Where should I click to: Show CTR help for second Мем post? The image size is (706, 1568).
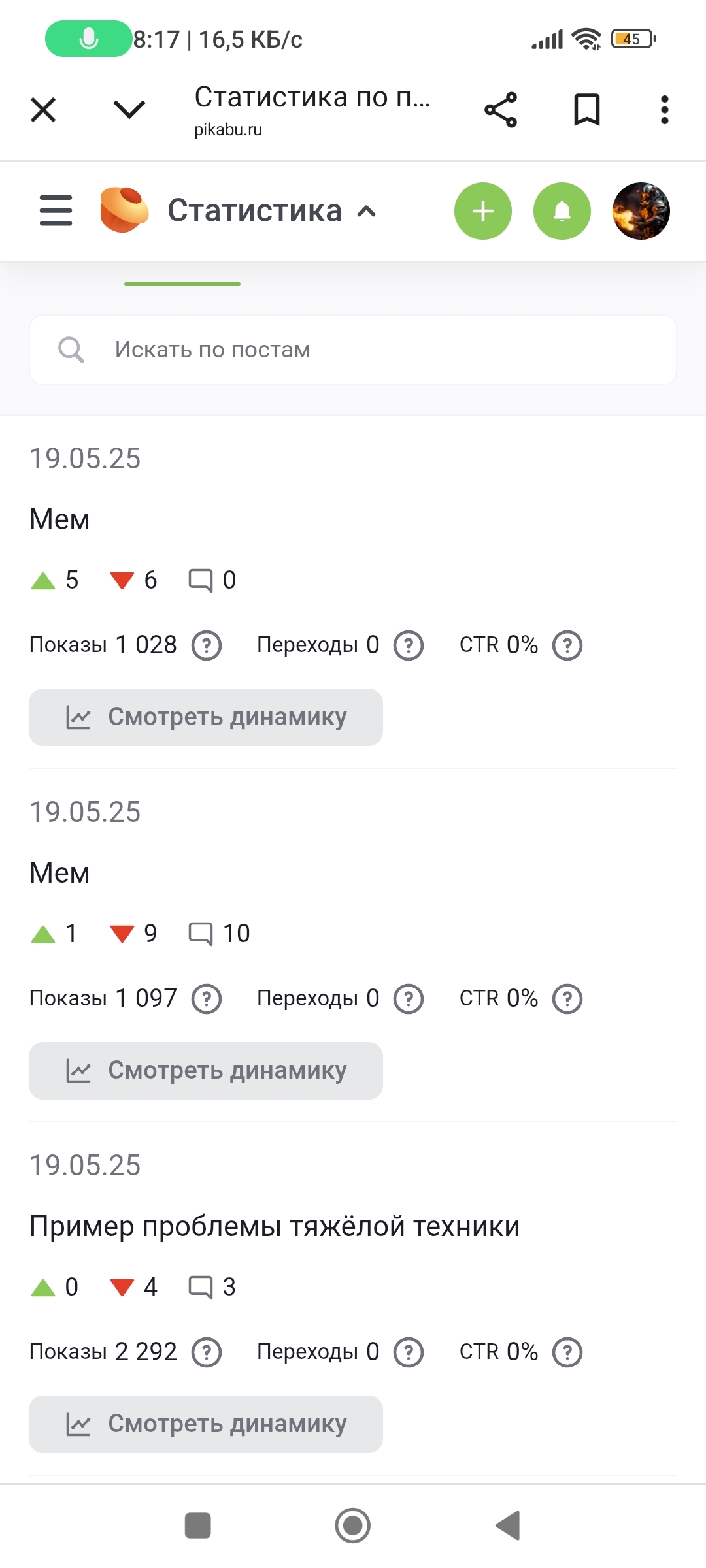pos(567,999)
